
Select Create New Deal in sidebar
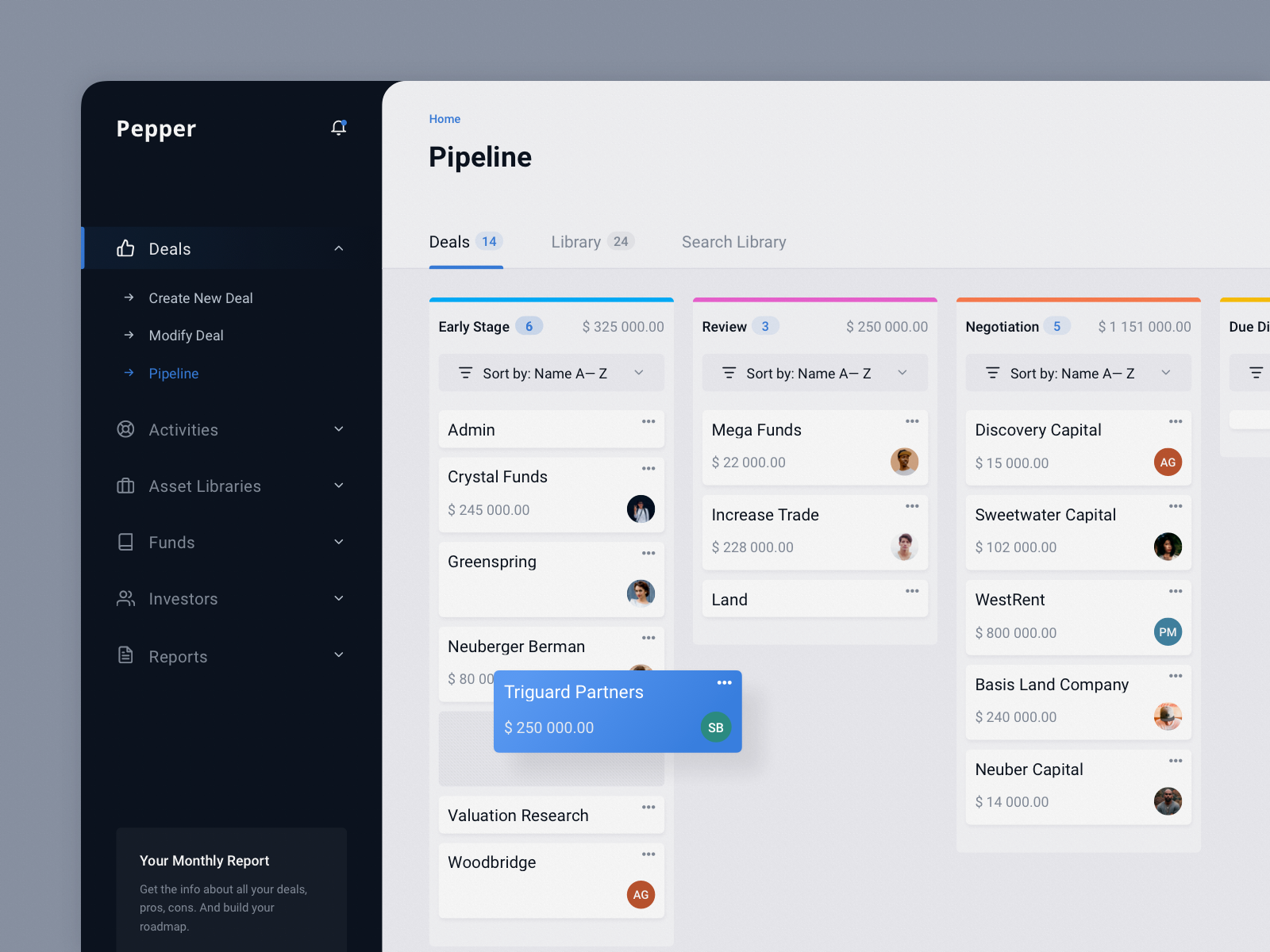[201, 298]
